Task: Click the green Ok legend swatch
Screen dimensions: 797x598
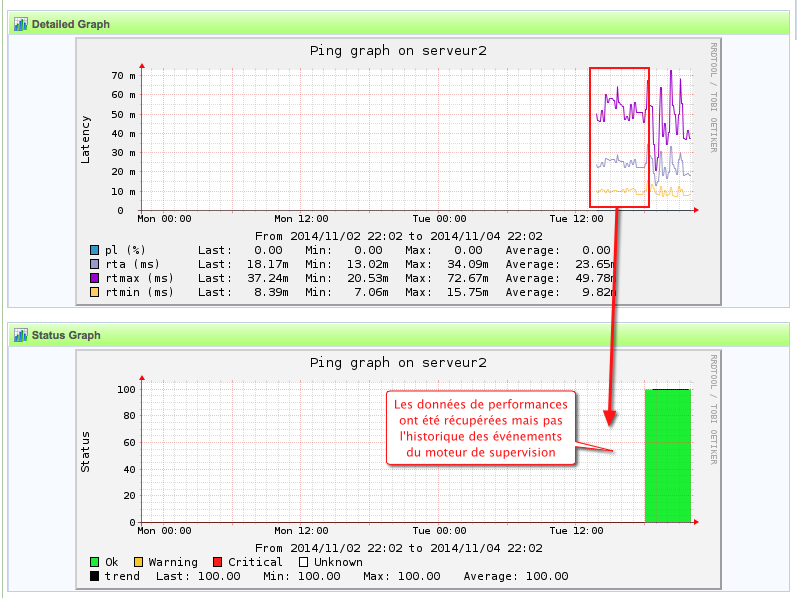Action: pyautogui.click(x=94, y=562)
